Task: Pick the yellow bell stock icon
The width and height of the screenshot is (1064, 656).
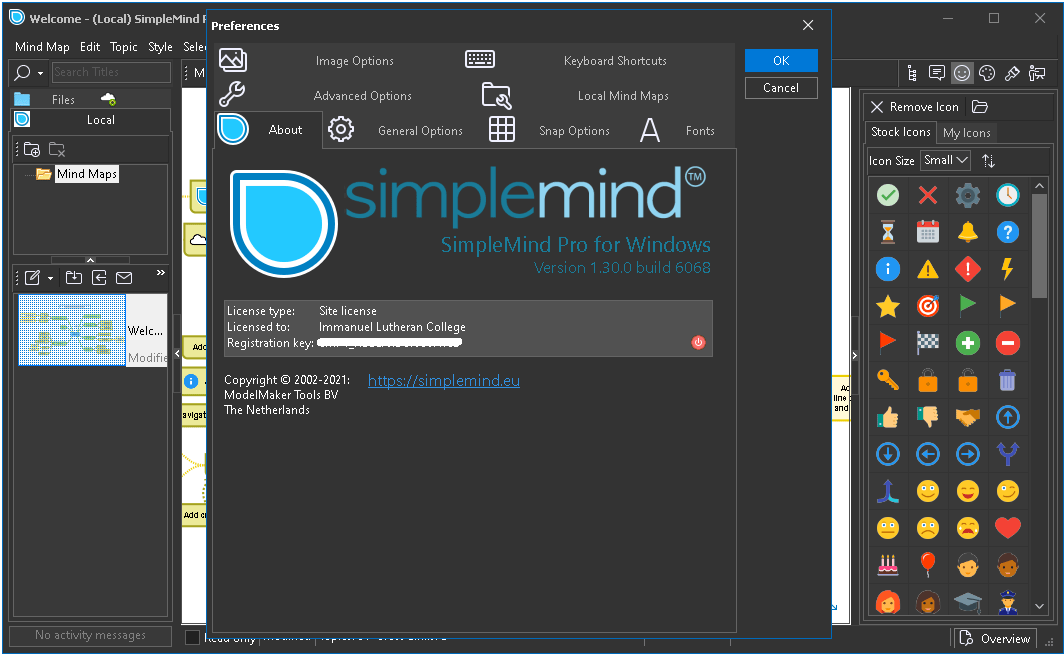Action: (968, 232)
